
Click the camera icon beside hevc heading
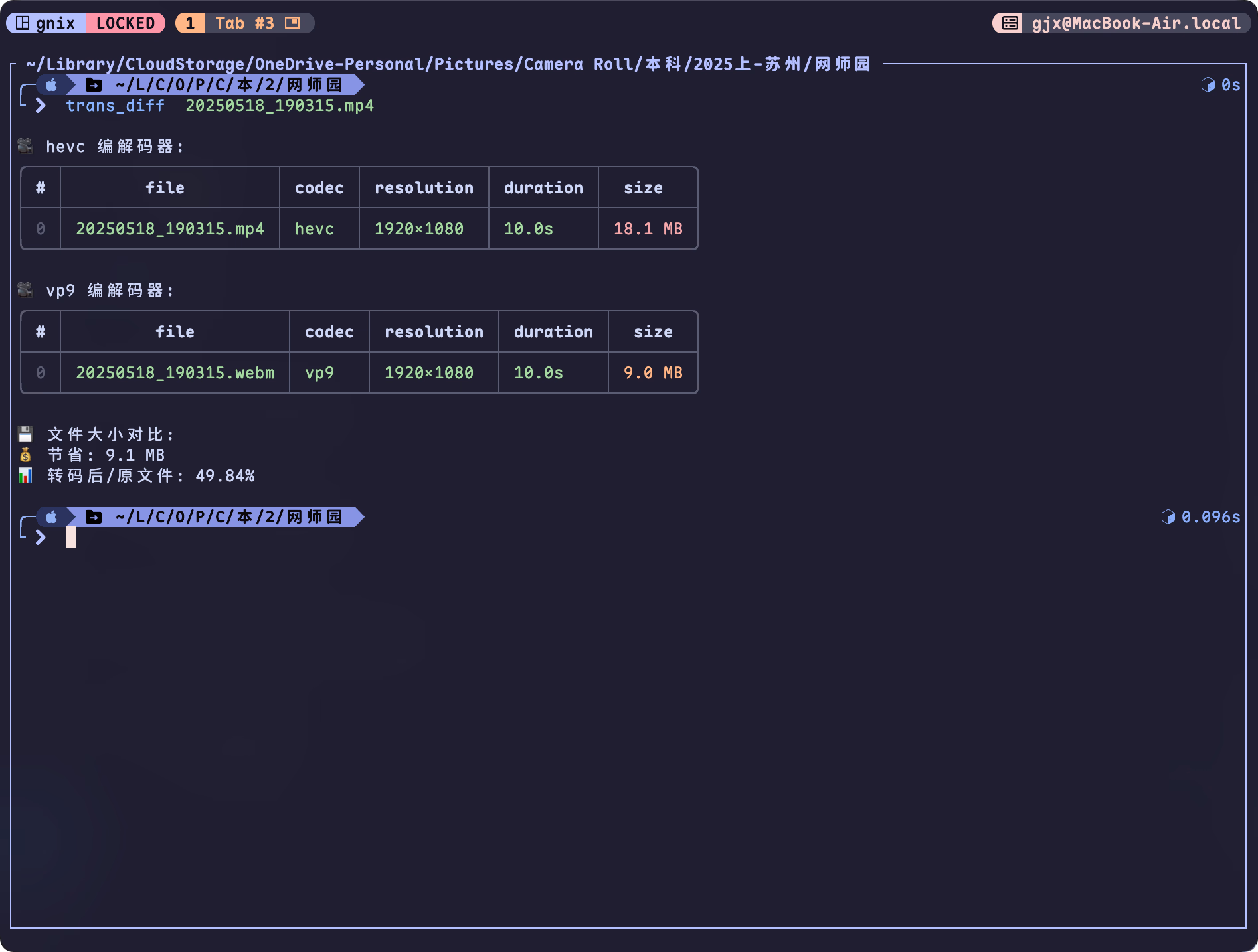click(25, 146)
